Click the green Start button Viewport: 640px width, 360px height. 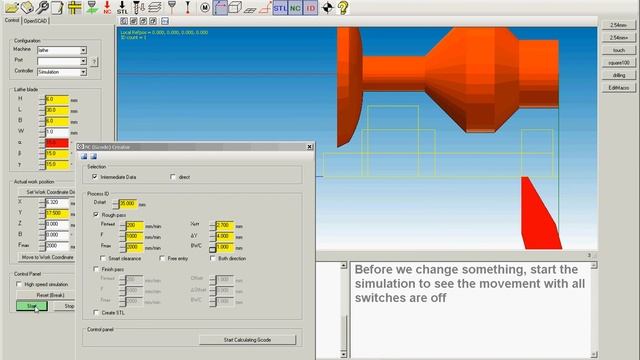pos(32,306)
